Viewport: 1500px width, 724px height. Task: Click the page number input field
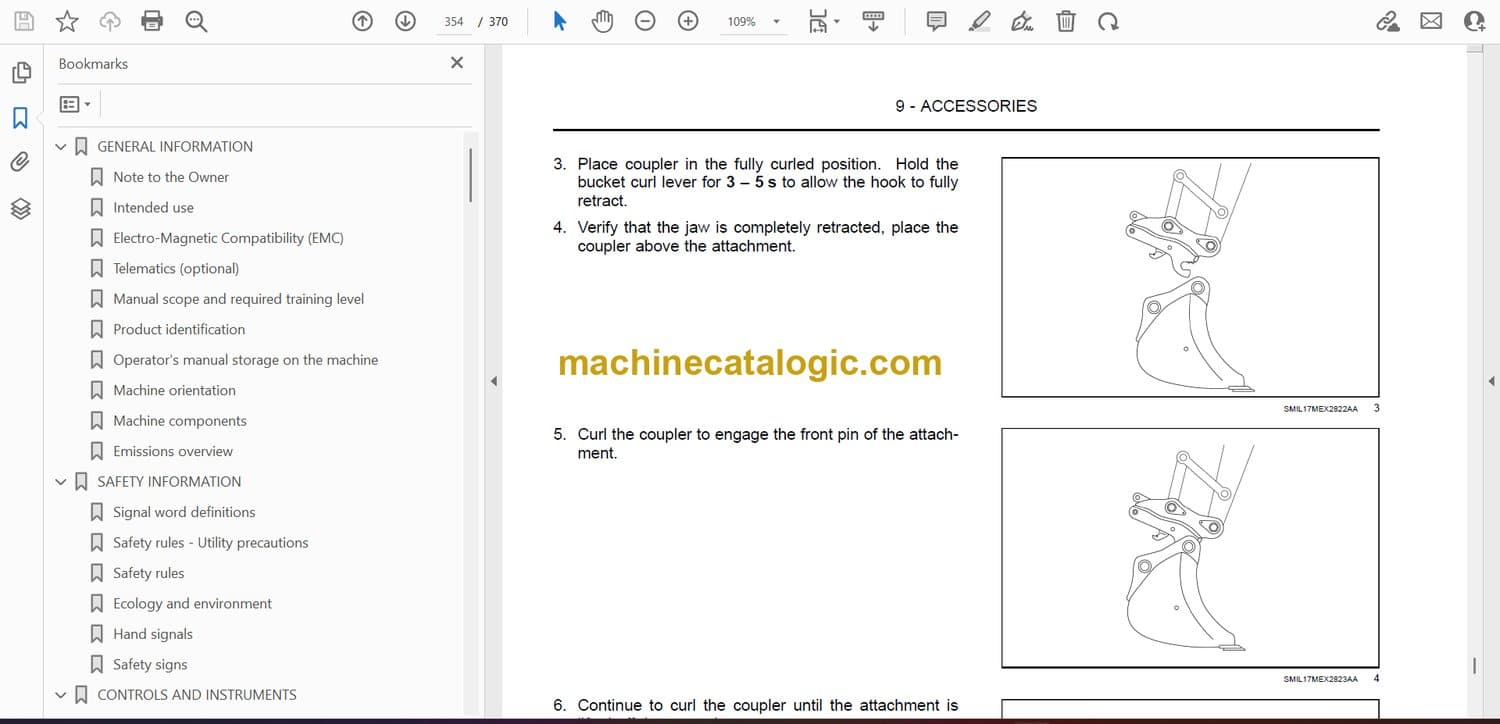tap(454, 21)
